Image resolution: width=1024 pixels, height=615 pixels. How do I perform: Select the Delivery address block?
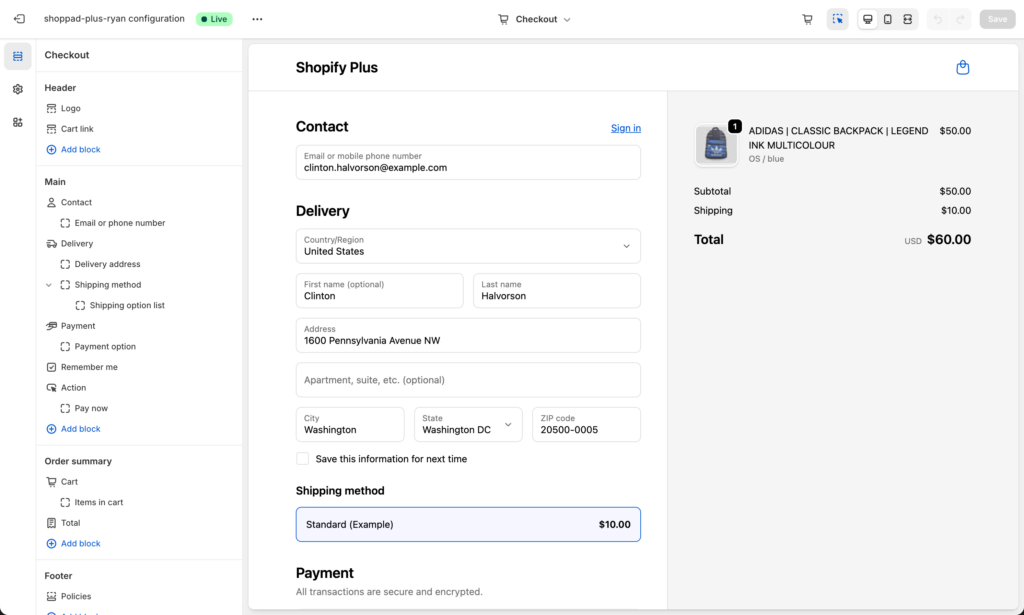point(107,264)
